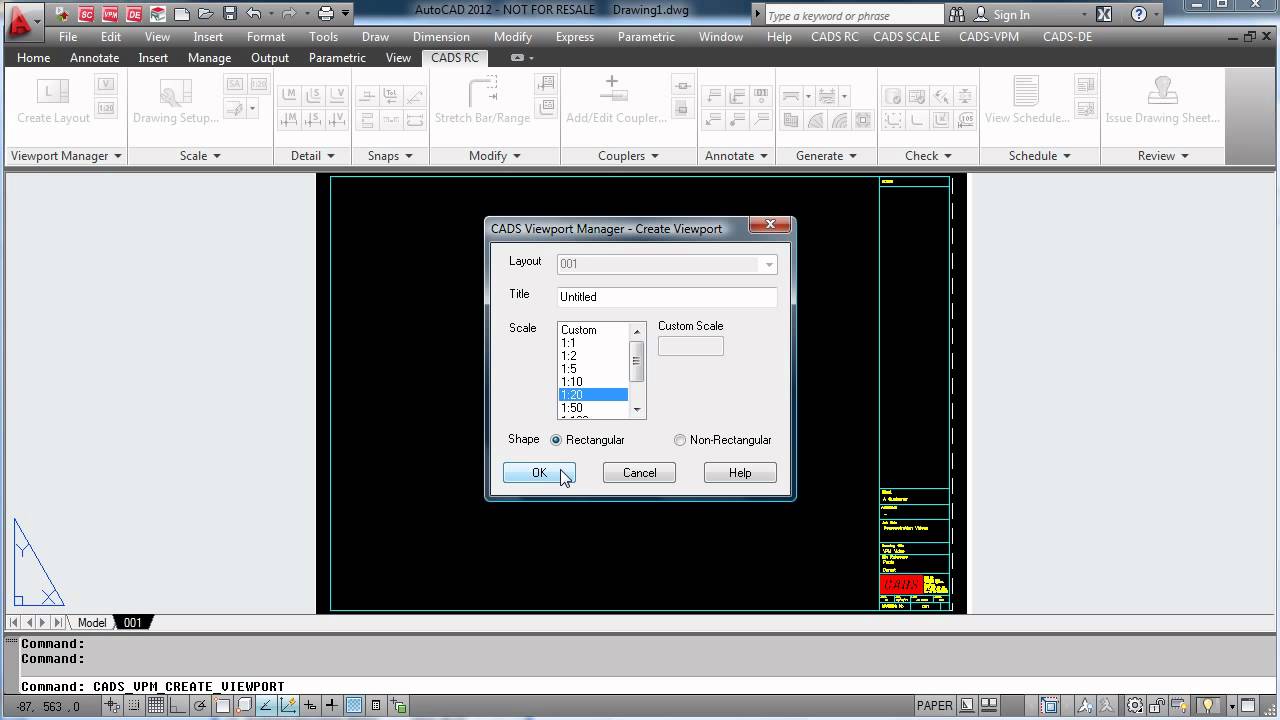Screen dimensions: 1280x720
Task: Open the CADS SCALE menu
Action: [906, 37]
